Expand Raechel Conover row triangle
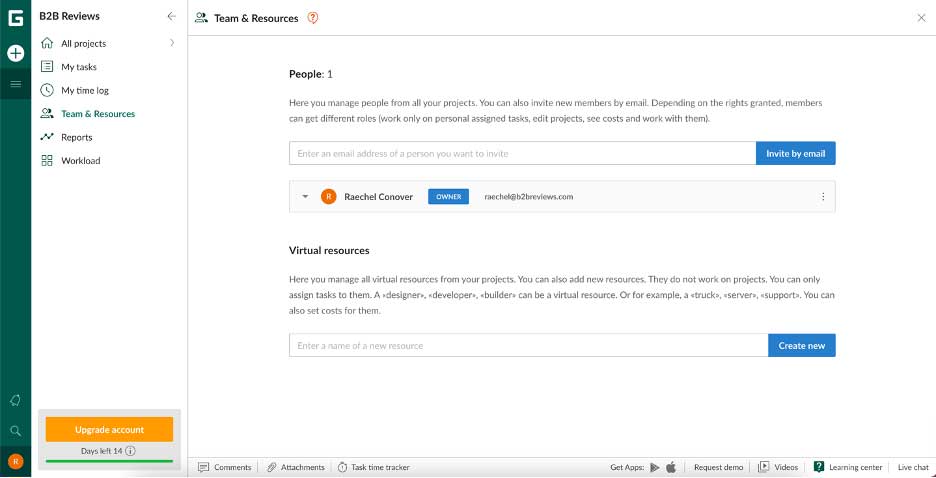The height and width of the screenshot is (478, 936). pos(305,196)
